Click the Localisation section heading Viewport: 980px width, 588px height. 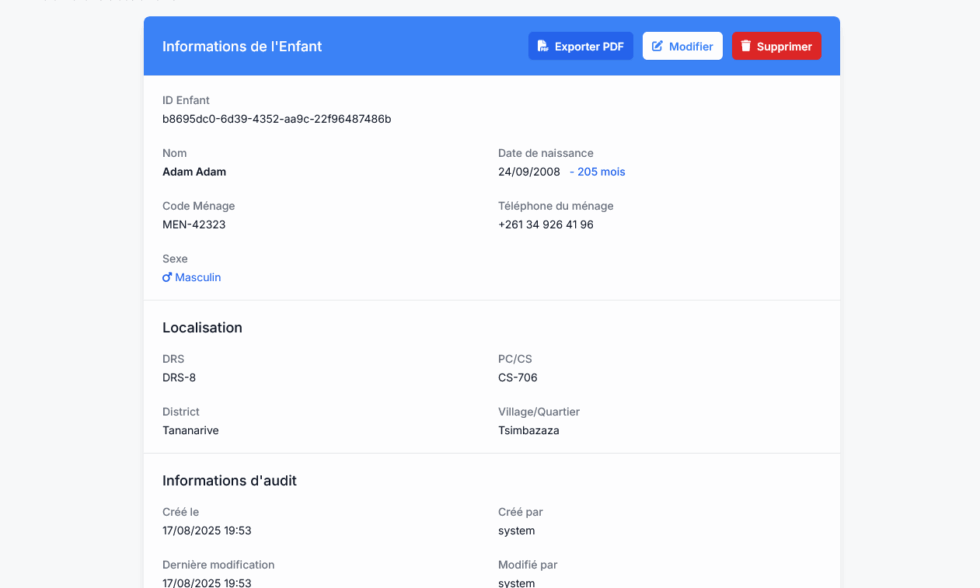tap(202, 328)
